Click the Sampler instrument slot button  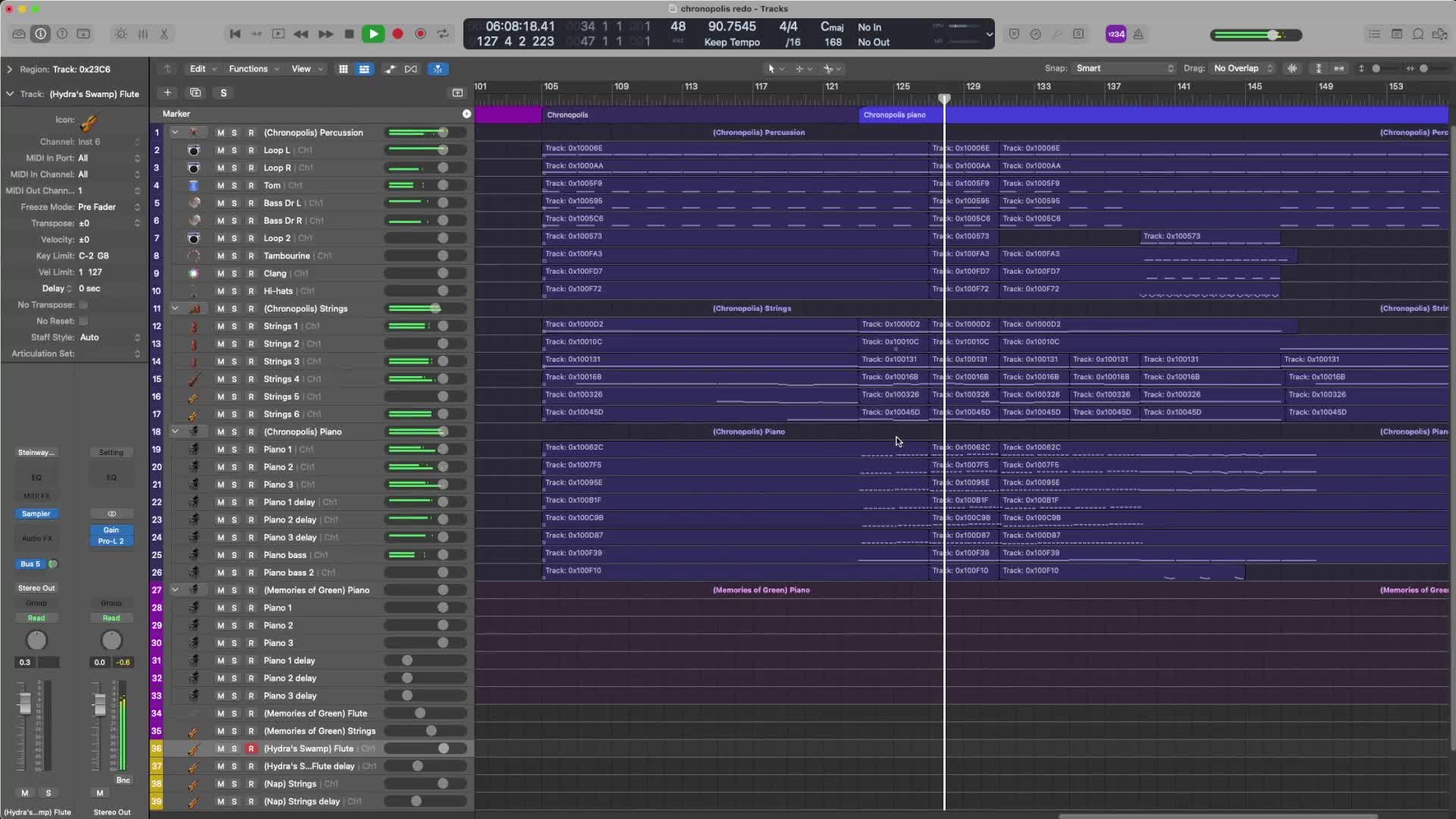coord(36,514)
